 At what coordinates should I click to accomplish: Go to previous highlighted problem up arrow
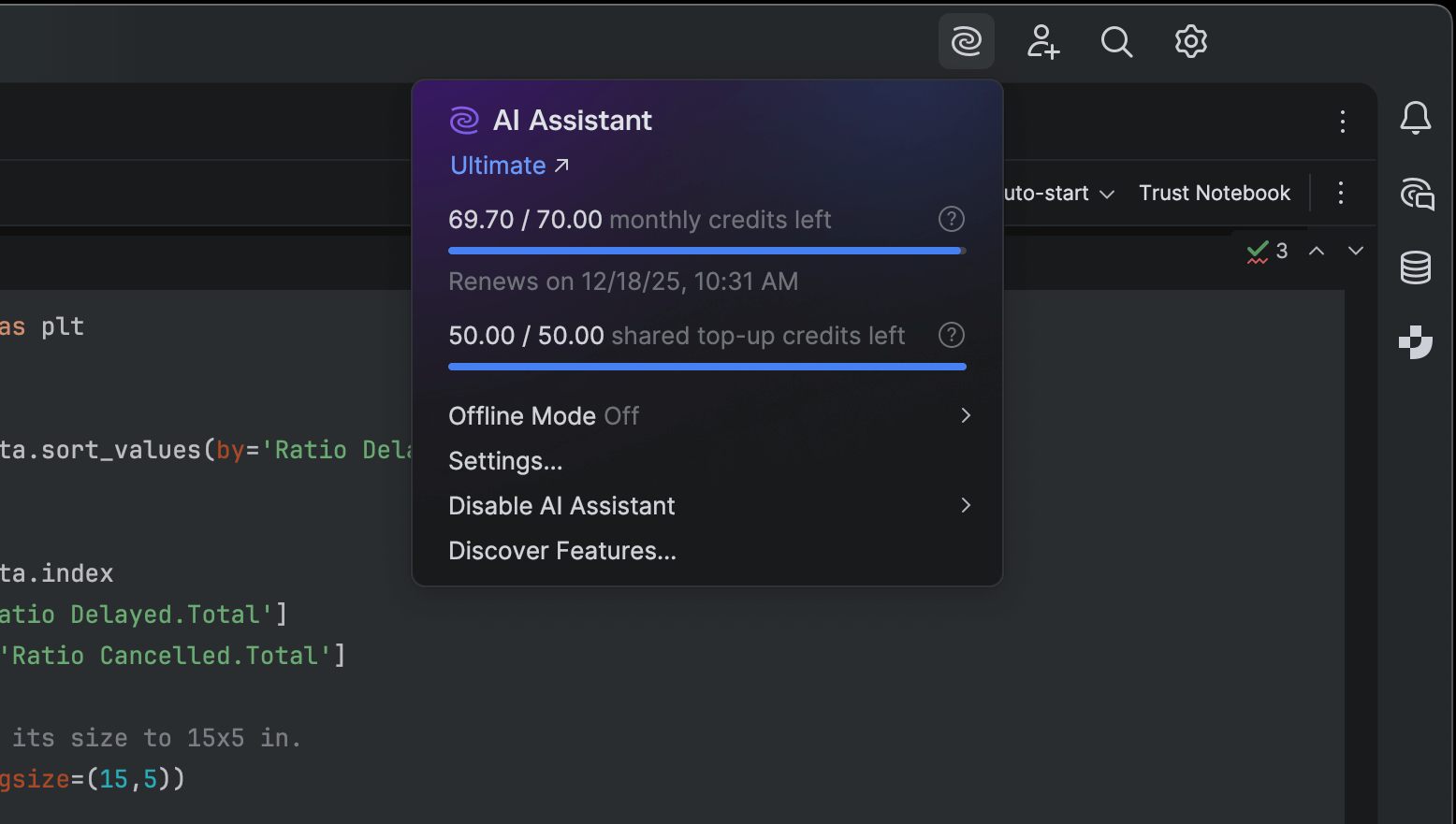coord(1317,251)
